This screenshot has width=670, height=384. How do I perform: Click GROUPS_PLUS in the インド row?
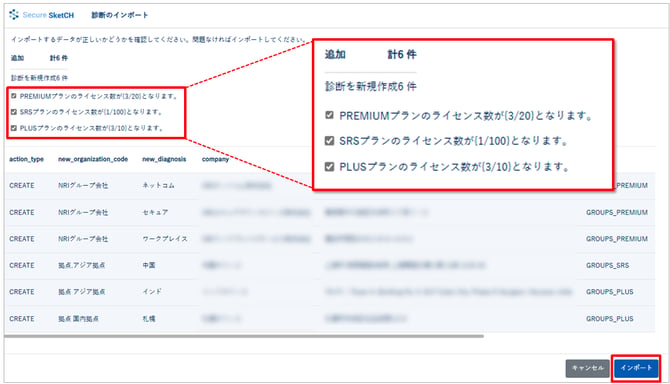click(x=609, y=292)
